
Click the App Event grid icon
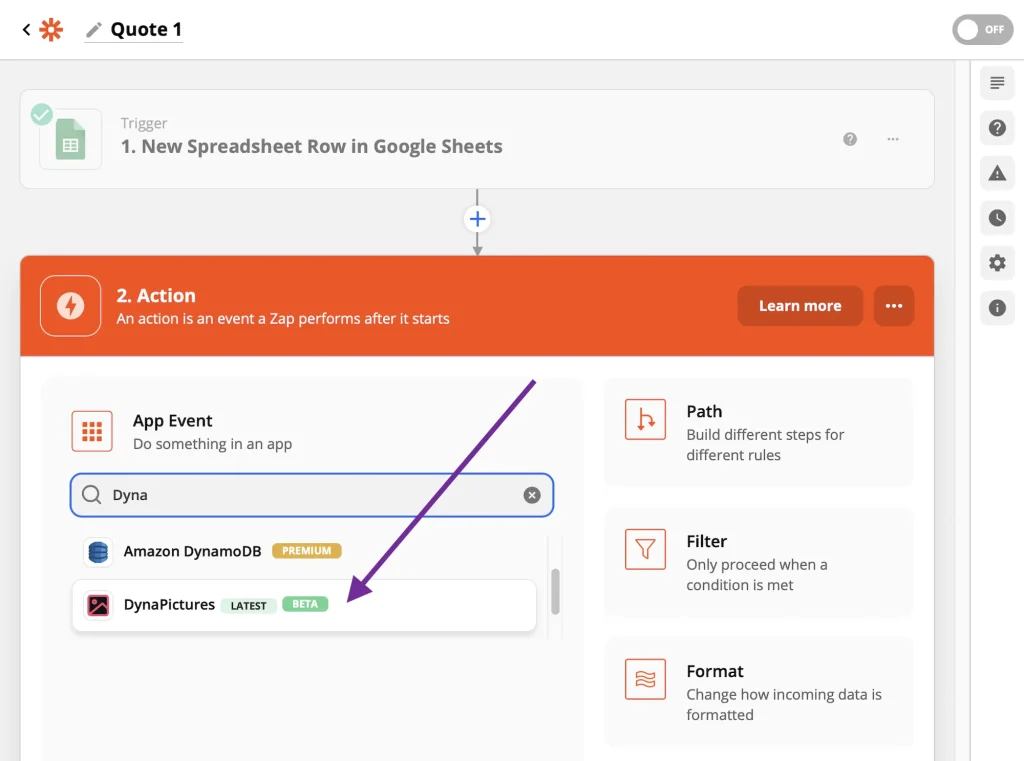[x=92, y=431]
